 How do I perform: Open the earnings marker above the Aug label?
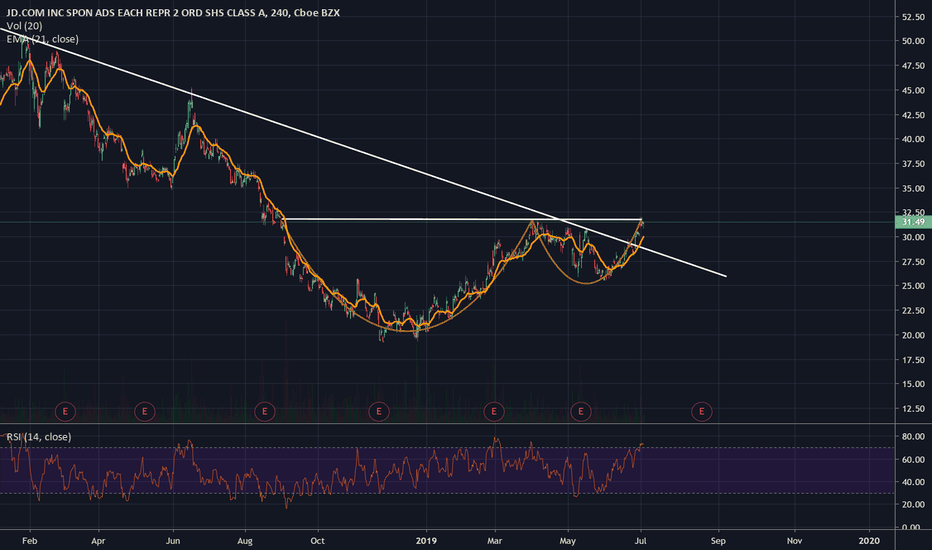[265, 411]
